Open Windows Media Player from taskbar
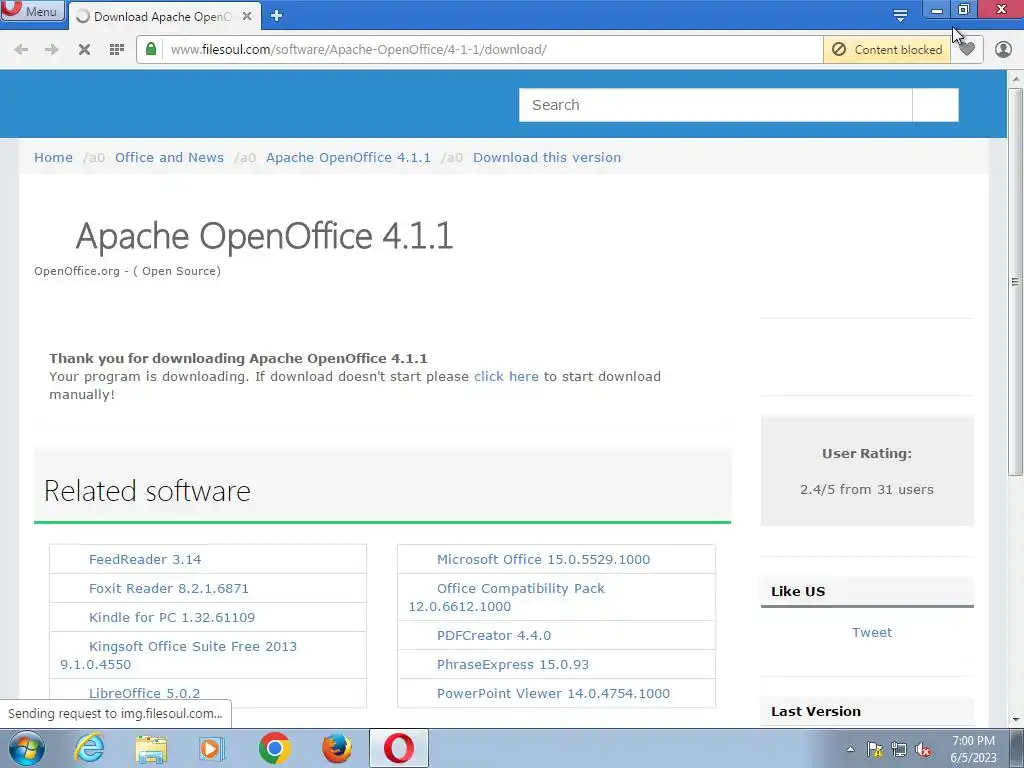 tap(212, 749)
